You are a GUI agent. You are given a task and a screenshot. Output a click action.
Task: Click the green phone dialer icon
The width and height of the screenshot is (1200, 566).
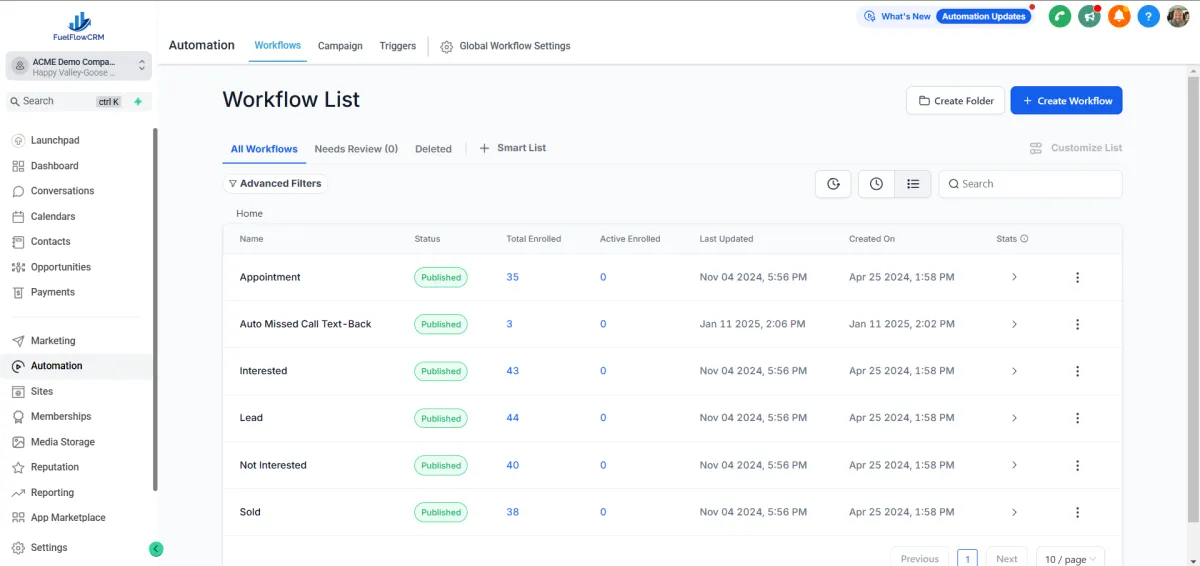1059,16
